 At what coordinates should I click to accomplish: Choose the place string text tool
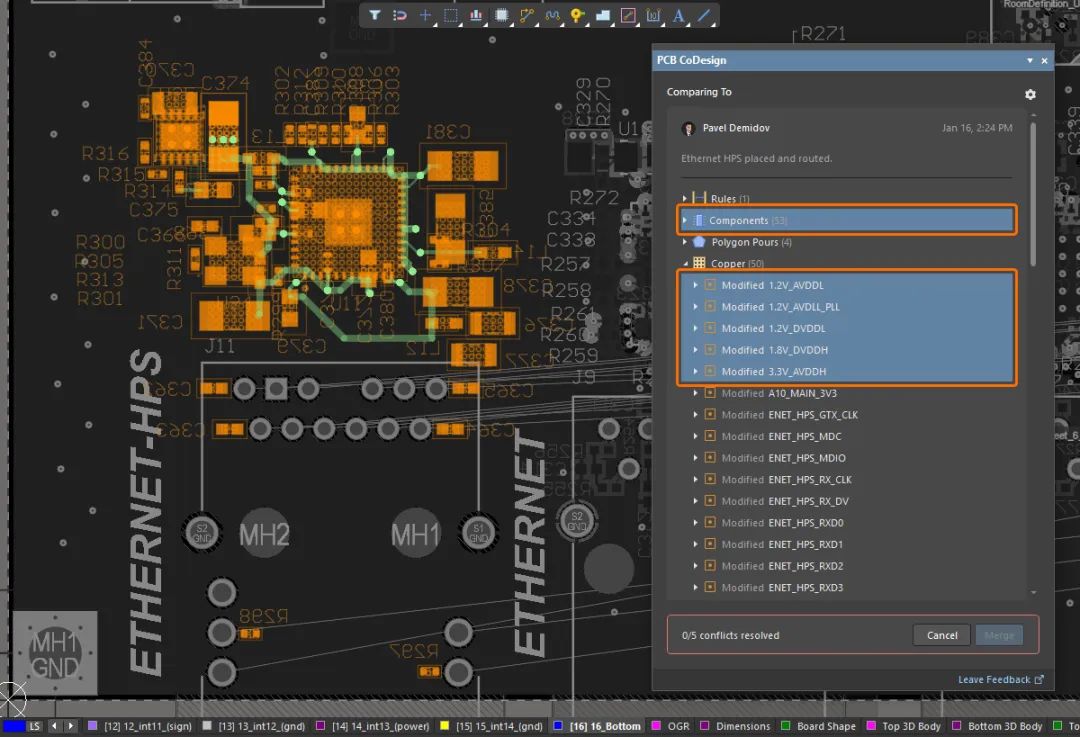679,15
